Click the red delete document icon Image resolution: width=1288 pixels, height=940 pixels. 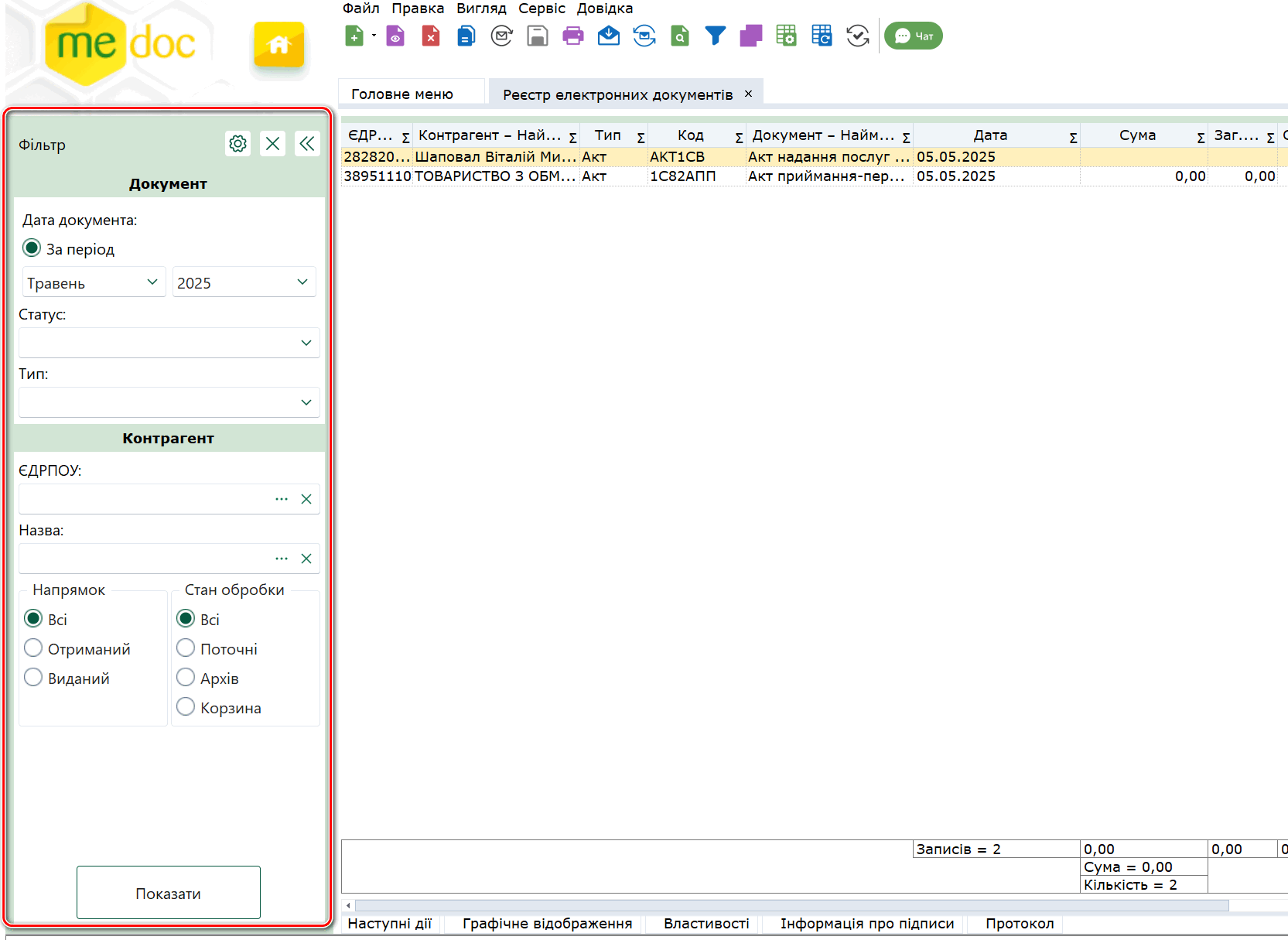[x=431, y=36]
